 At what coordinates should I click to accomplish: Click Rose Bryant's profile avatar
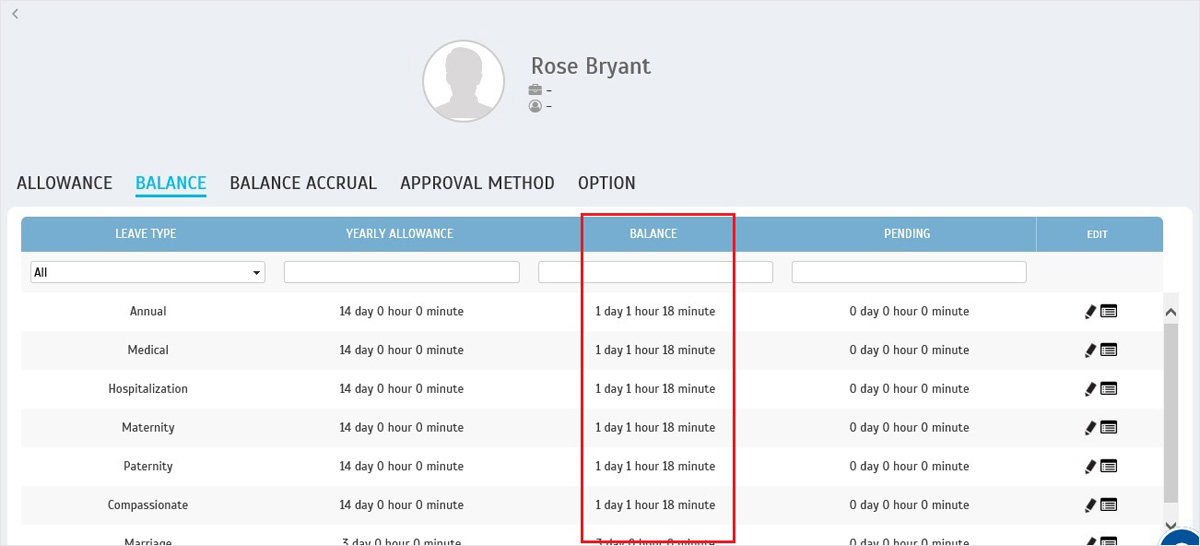pos(464,82)
